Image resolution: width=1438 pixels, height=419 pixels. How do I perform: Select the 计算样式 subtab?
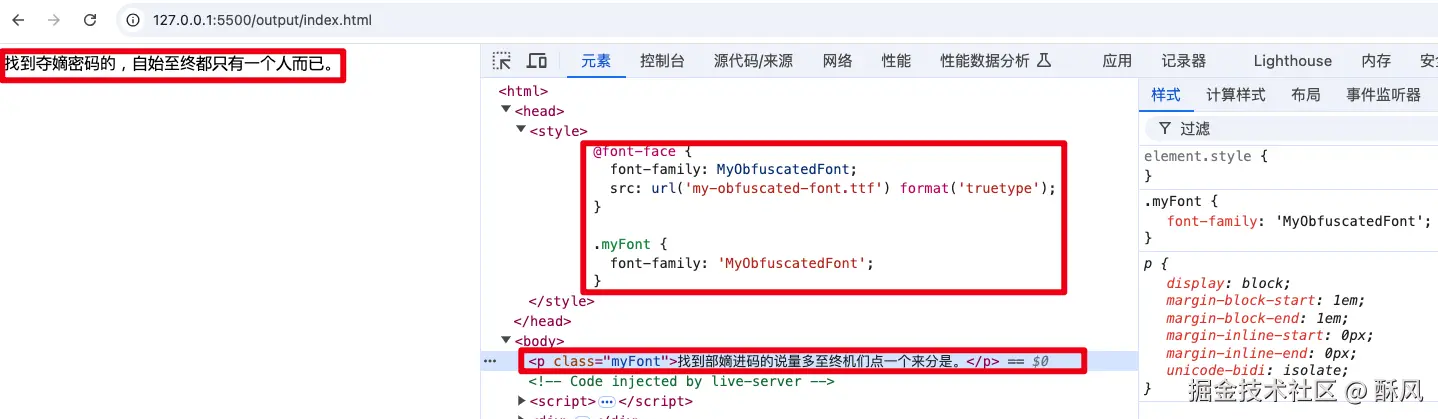tap(1236, 95)
